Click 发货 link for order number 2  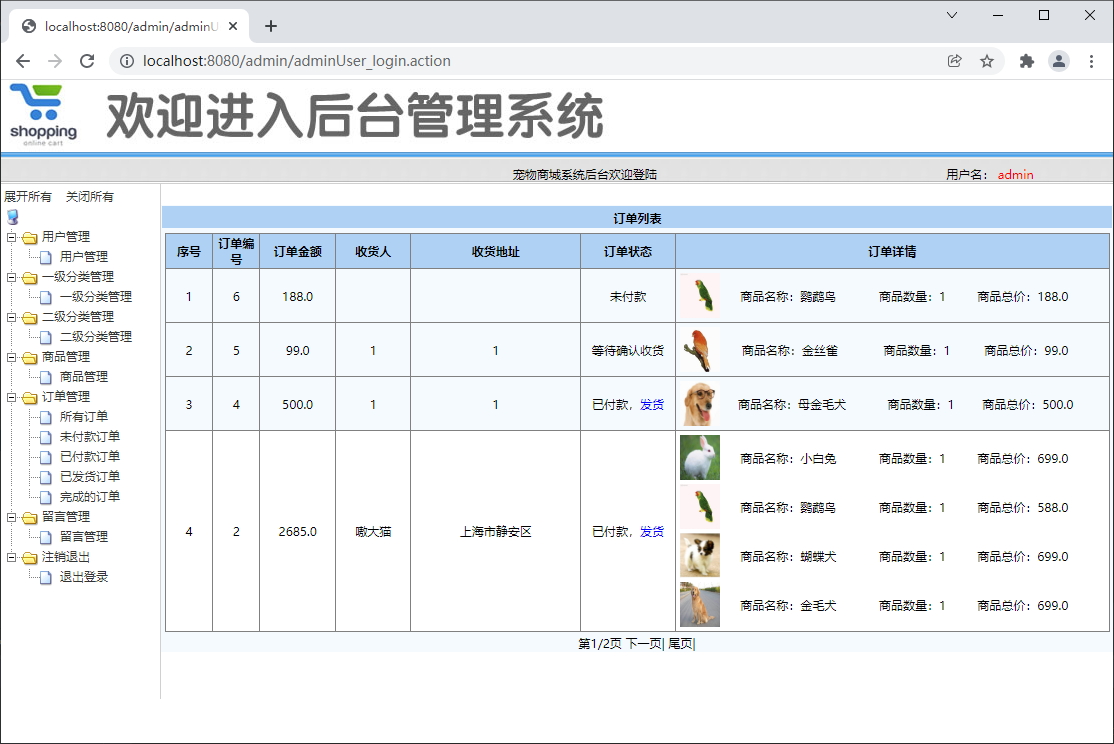pos(652,532)
